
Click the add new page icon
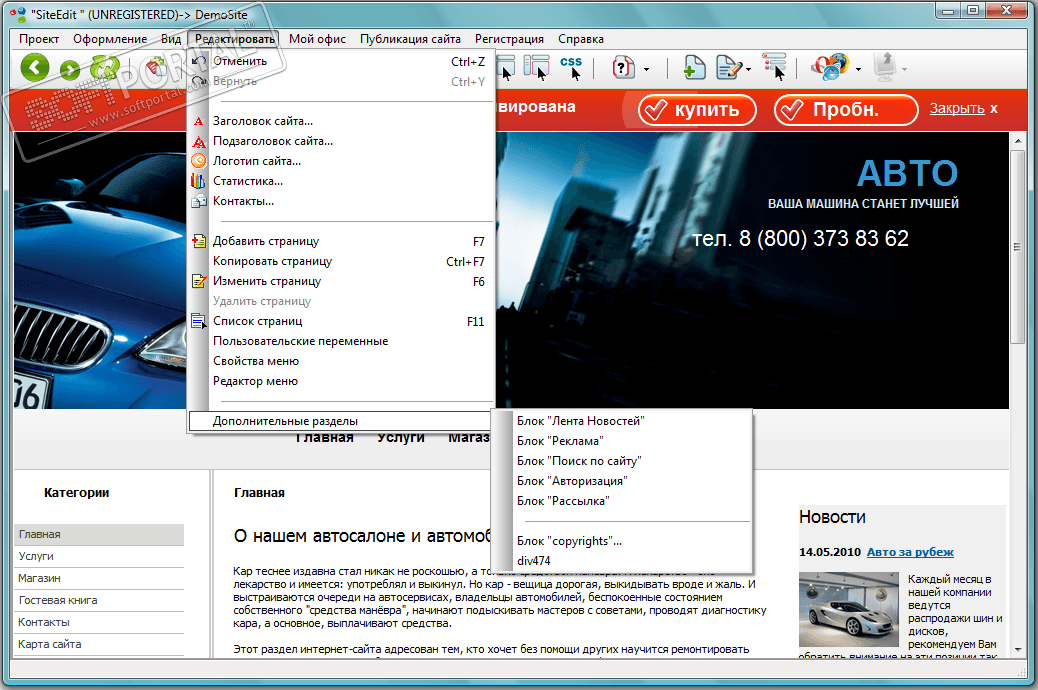point(694,68)
